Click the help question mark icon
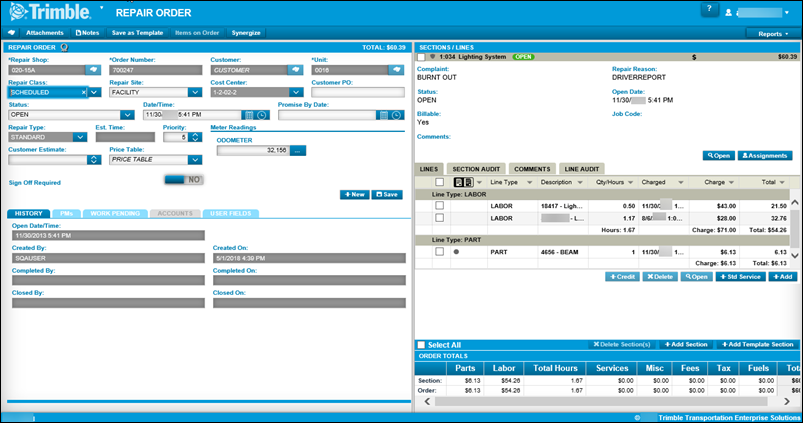 coord(708,10)
